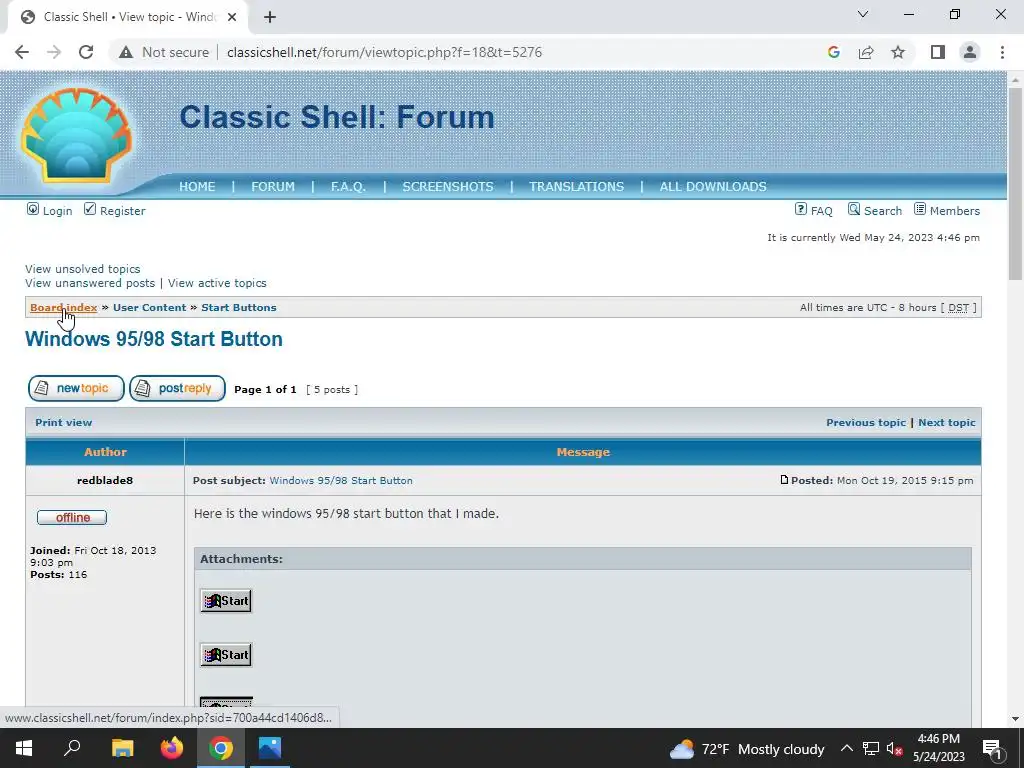
Task: Click the post icon beside Posted date
Action: 784,480
